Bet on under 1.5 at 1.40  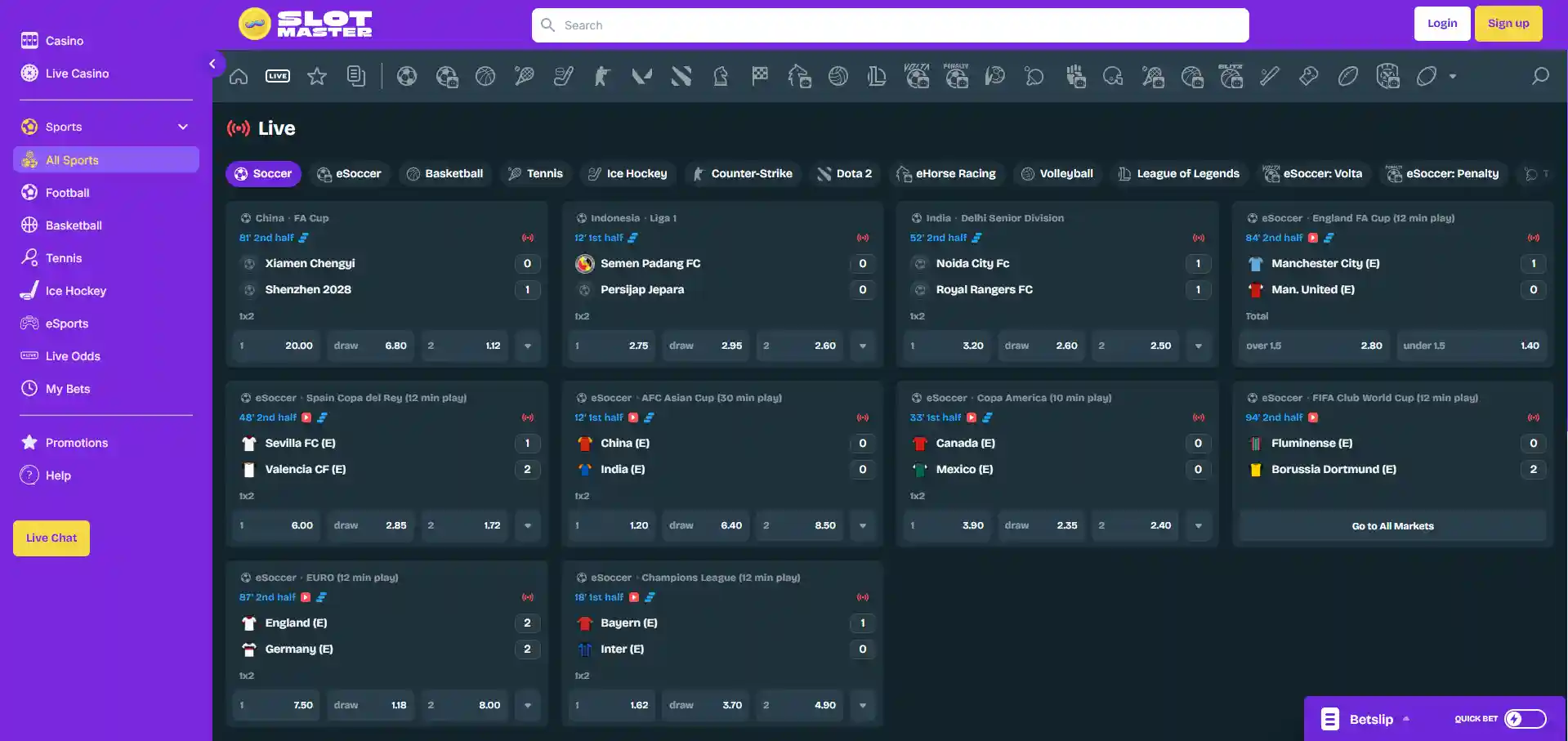(1471, 346)
